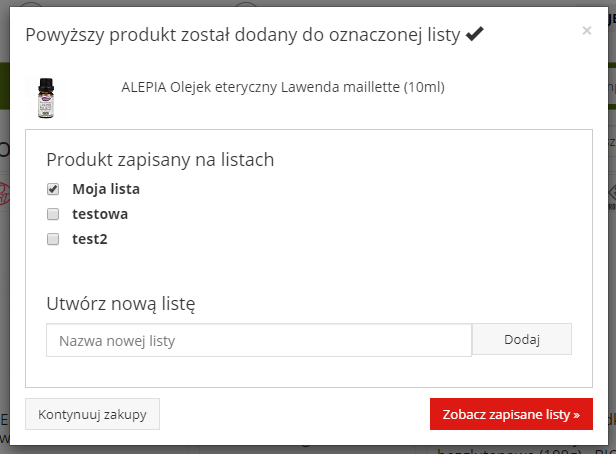Select the testowa label text

[100, 214]
